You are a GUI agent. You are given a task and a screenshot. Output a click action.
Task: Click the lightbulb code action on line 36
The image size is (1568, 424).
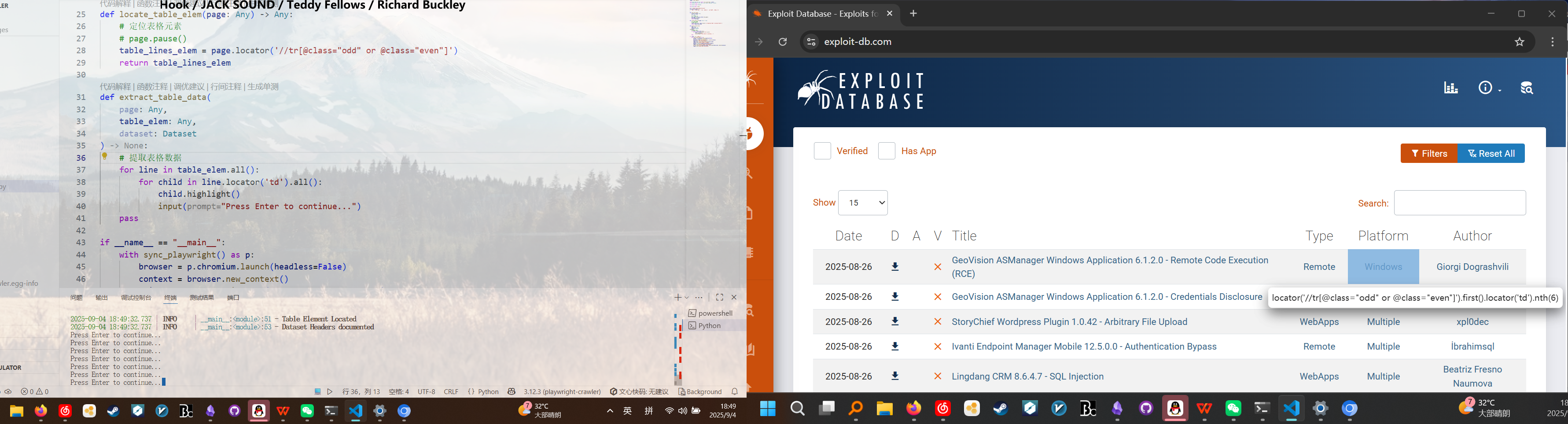click(105, 157)
